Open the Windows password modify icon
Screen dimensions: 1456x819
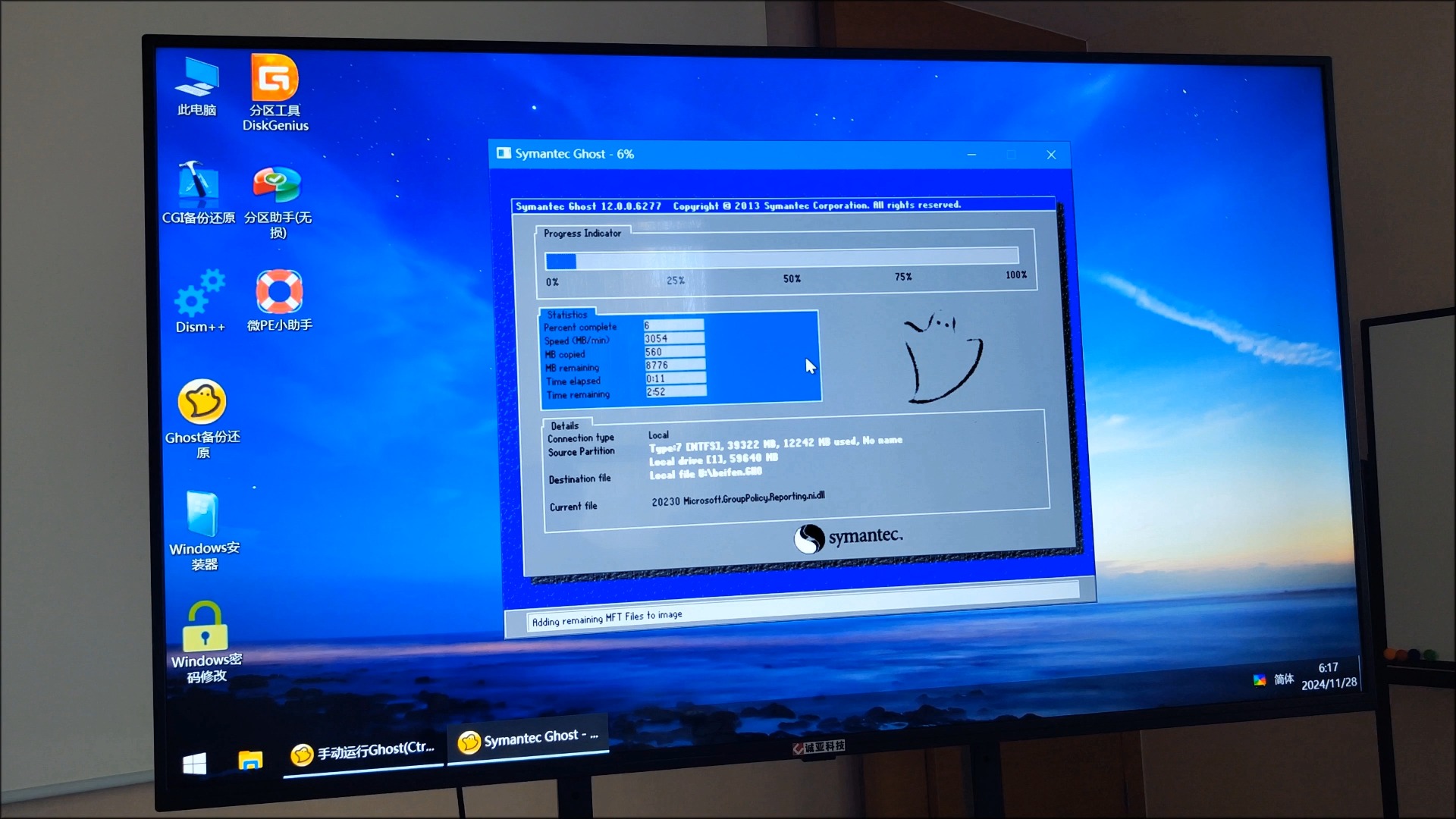pos(205,627)
